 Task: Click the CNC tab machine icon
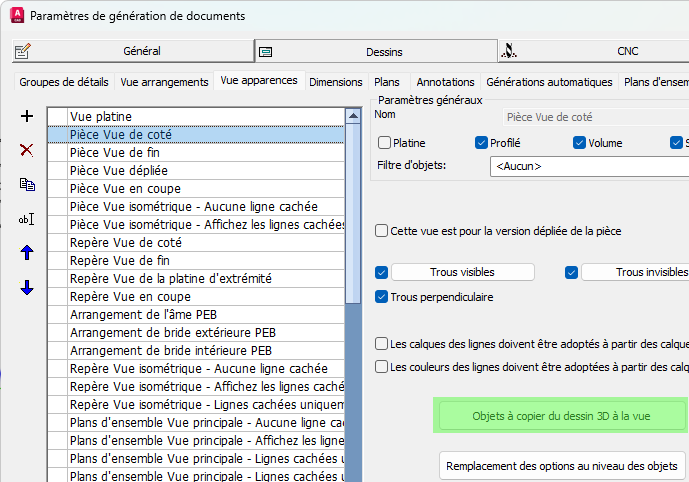pos(510,51)
